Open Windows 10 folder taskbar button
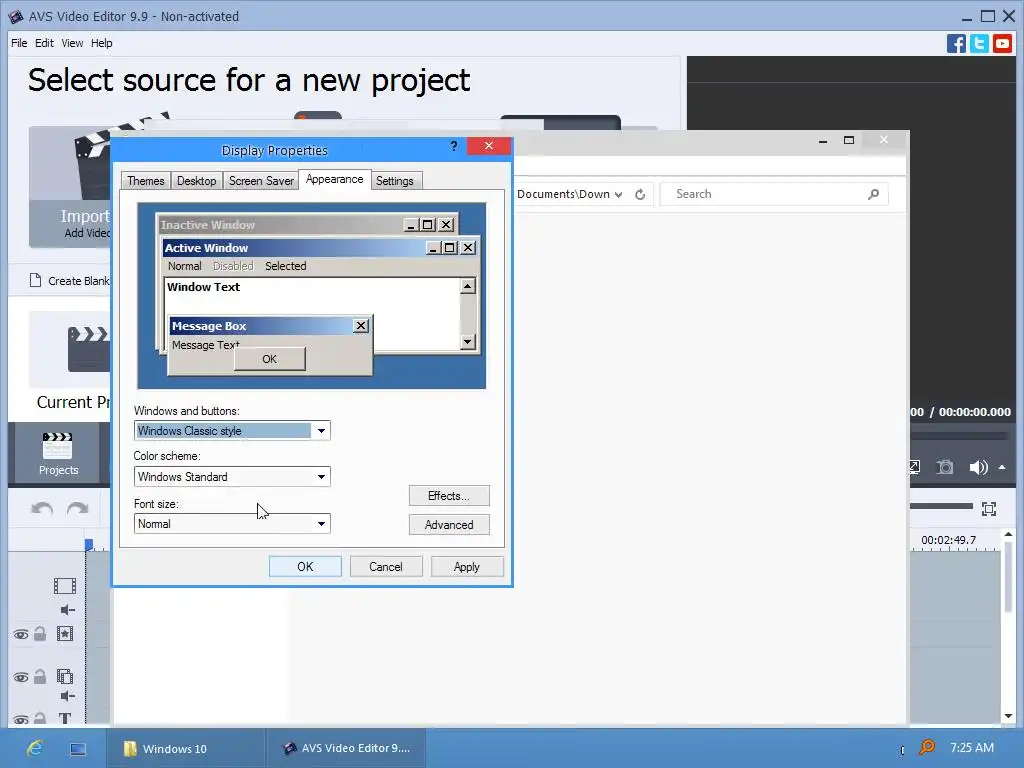The width and height of the screenshot is (1024, 768). coord(185,748)
